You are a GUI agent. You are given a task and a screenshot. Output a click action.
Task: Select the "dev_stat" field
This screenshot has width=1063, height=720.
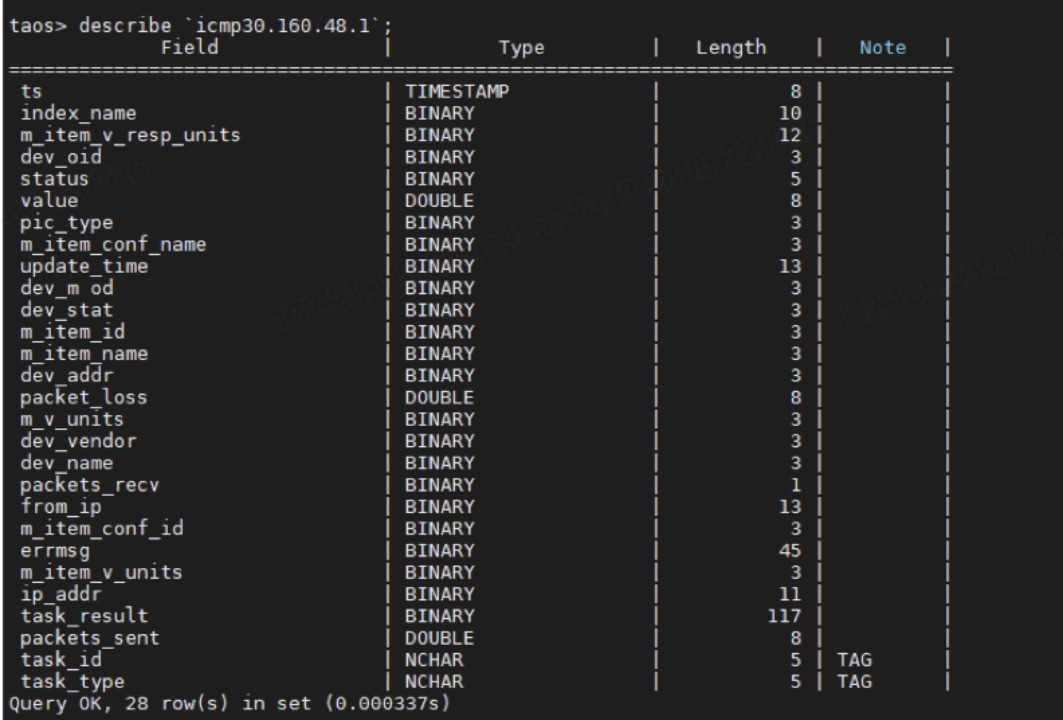click(x=66, y=310)
